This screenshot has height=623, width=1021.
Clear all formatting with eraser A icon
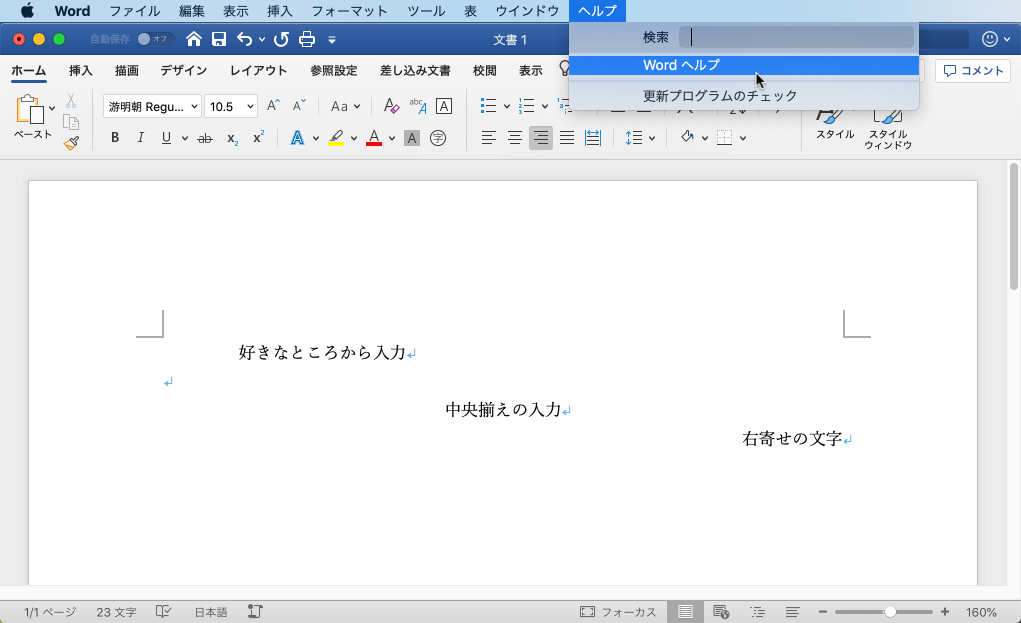391,105
